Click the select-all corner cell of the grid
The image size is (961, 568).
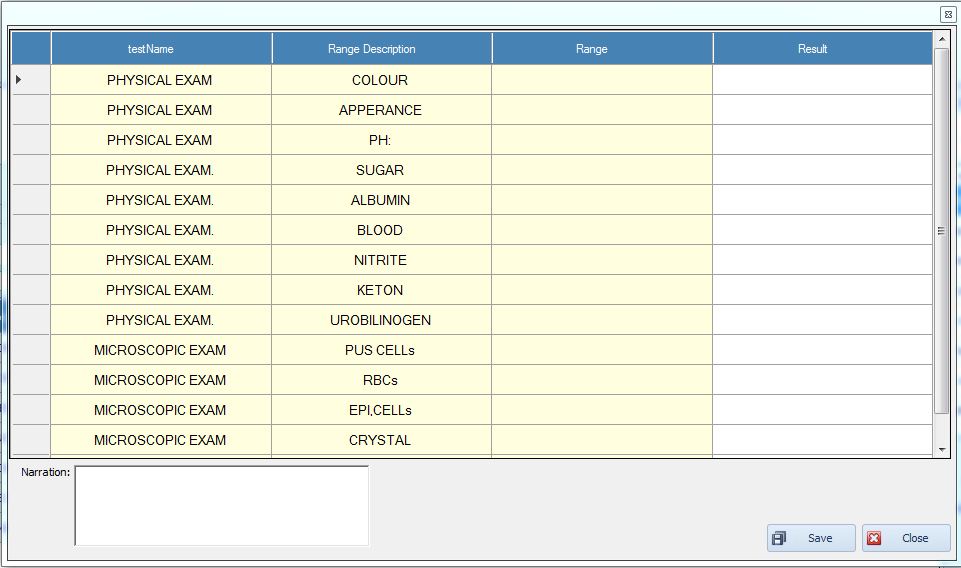pos(31,48)
